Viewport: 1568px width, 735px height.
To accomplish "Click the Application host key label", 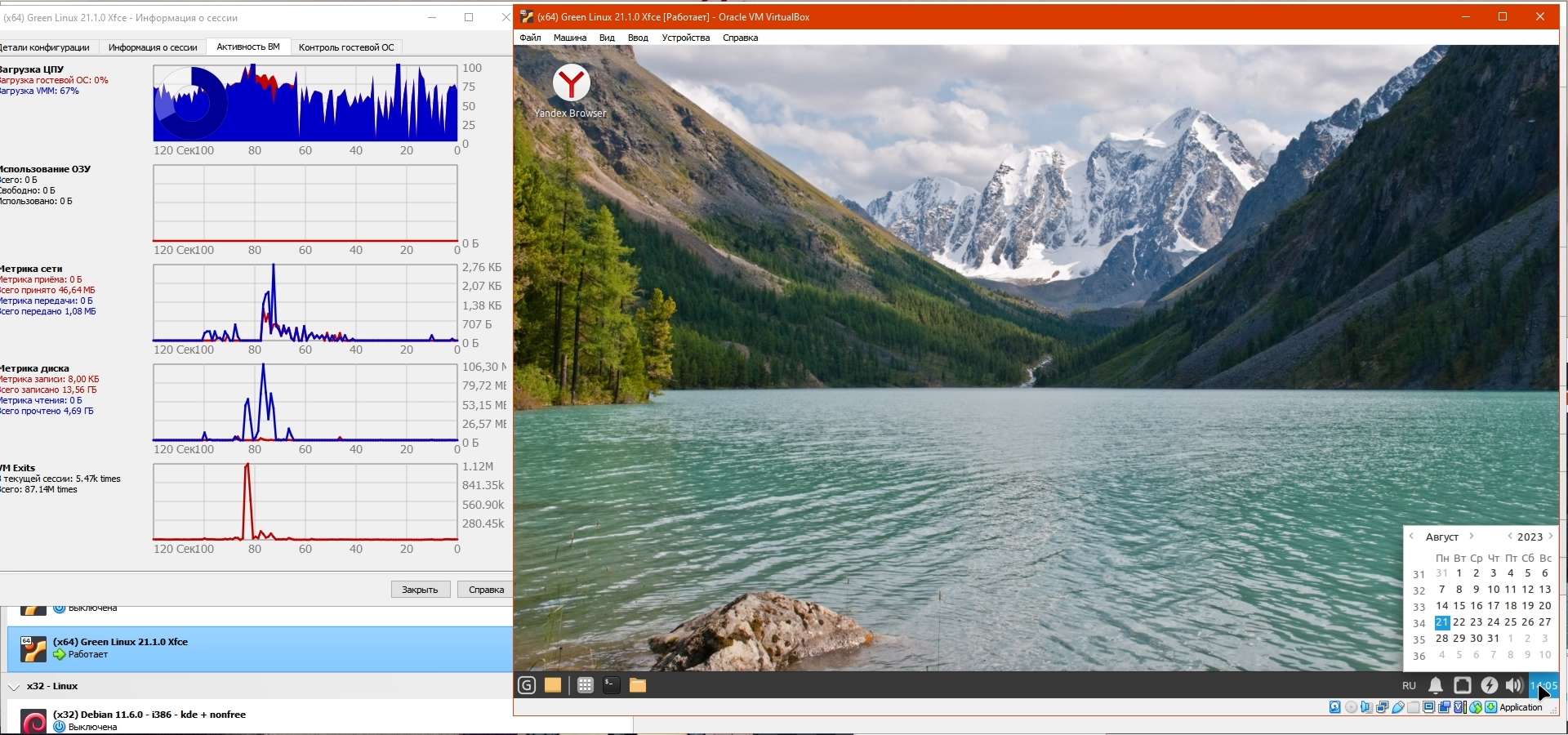I will (1521, 707).
